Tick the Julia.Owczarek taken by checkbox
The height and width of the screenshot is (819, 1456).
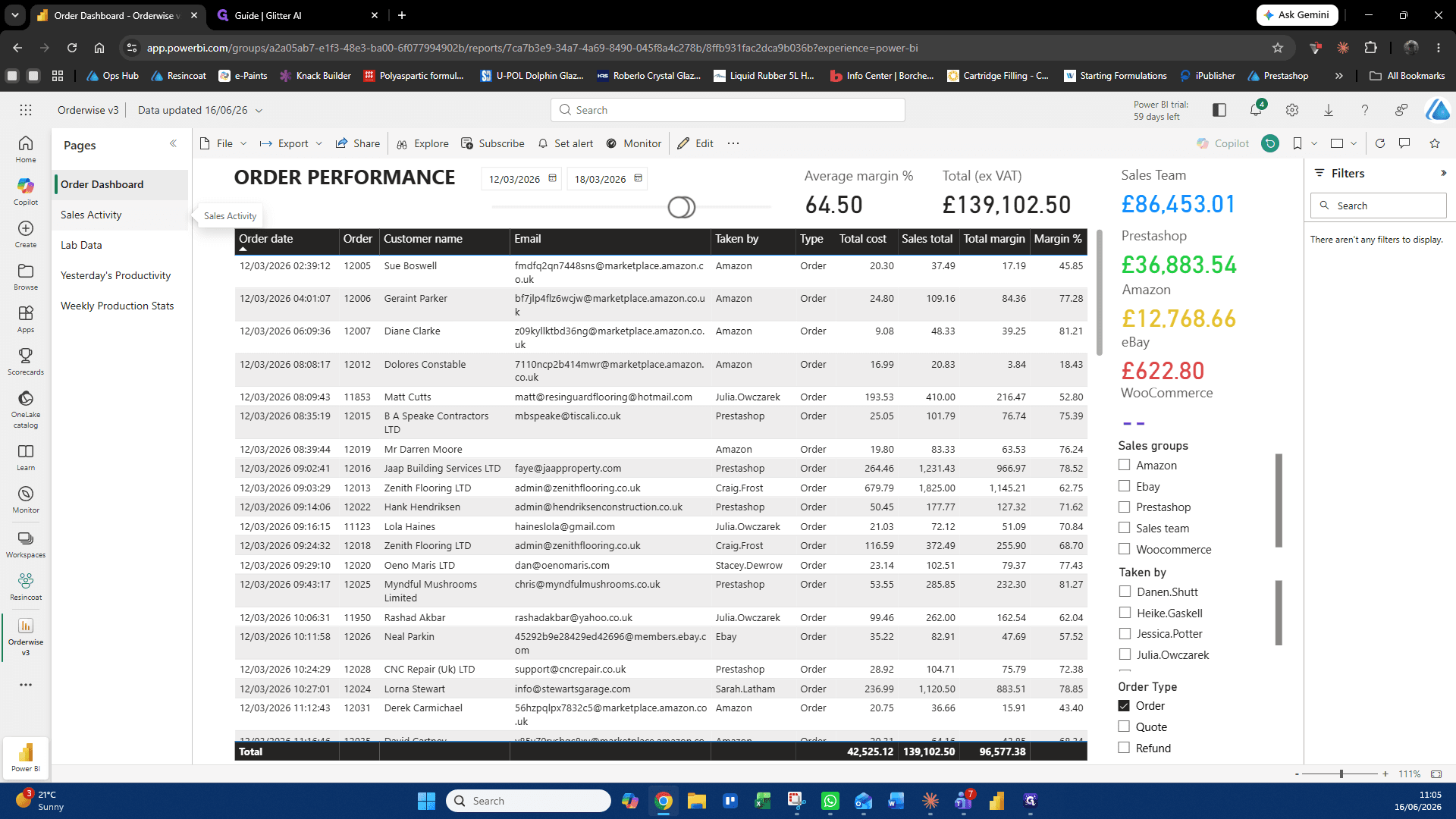[1125, 654]
